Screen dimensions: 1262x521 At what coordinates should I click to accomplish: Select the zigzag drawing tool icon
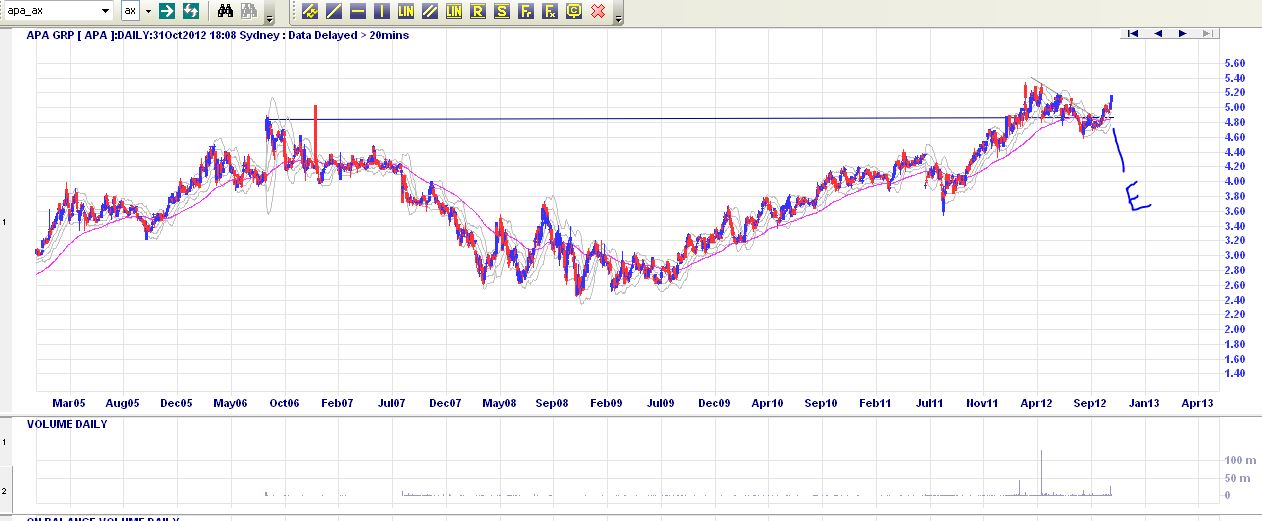tap(310, 11)
